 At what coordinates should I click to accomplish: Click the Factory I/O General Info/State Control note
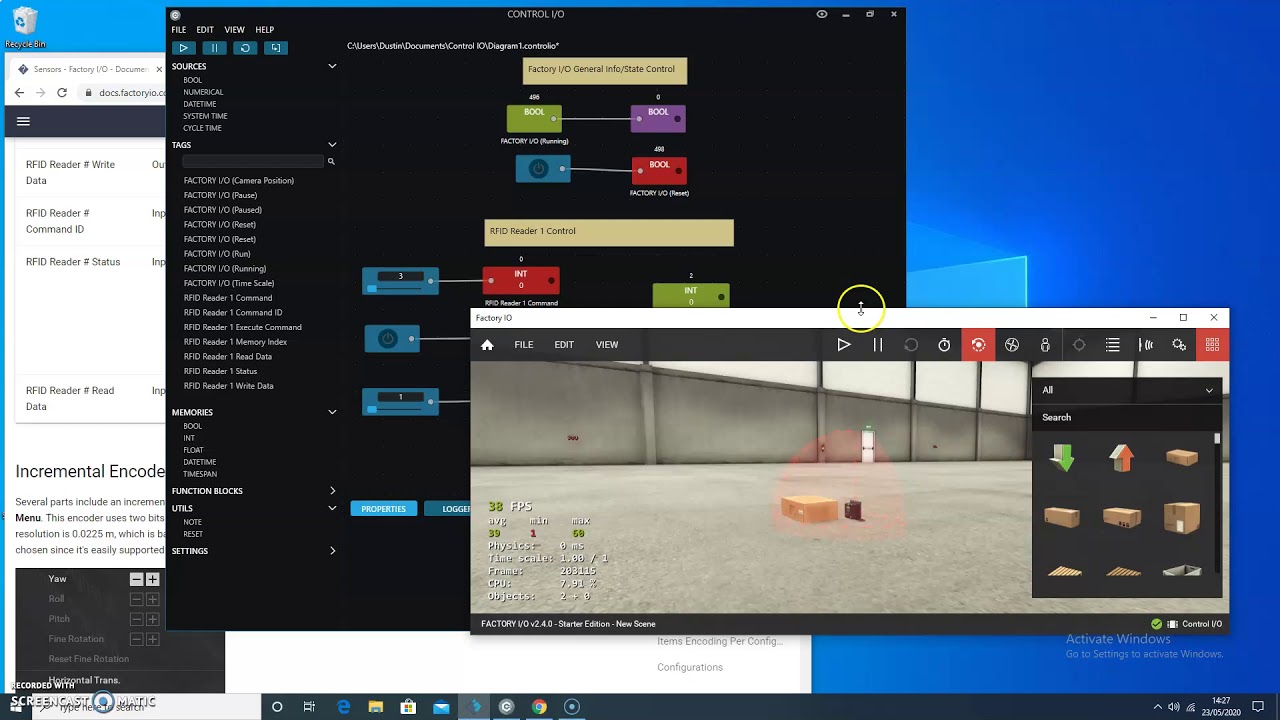coord(605,70)
